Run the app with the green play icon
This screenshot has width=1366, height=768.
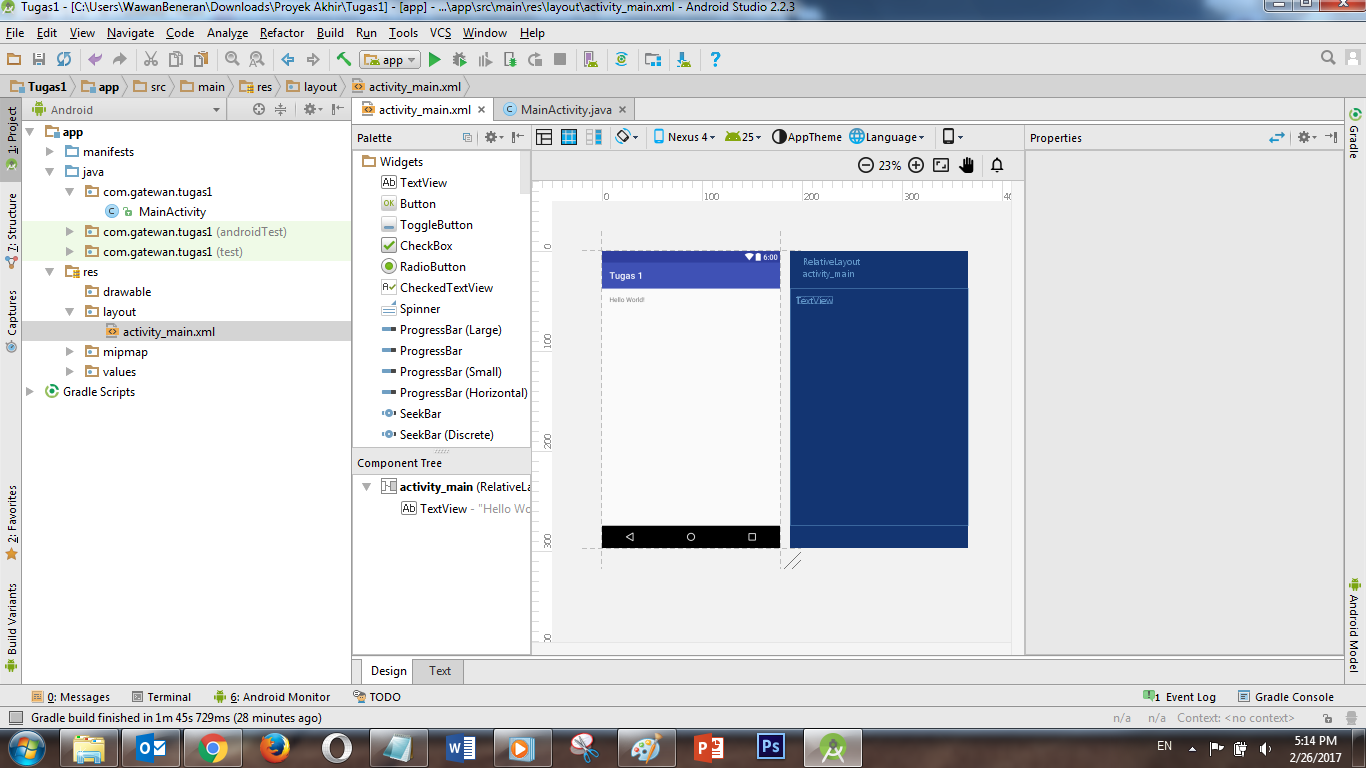click(435, 60)
